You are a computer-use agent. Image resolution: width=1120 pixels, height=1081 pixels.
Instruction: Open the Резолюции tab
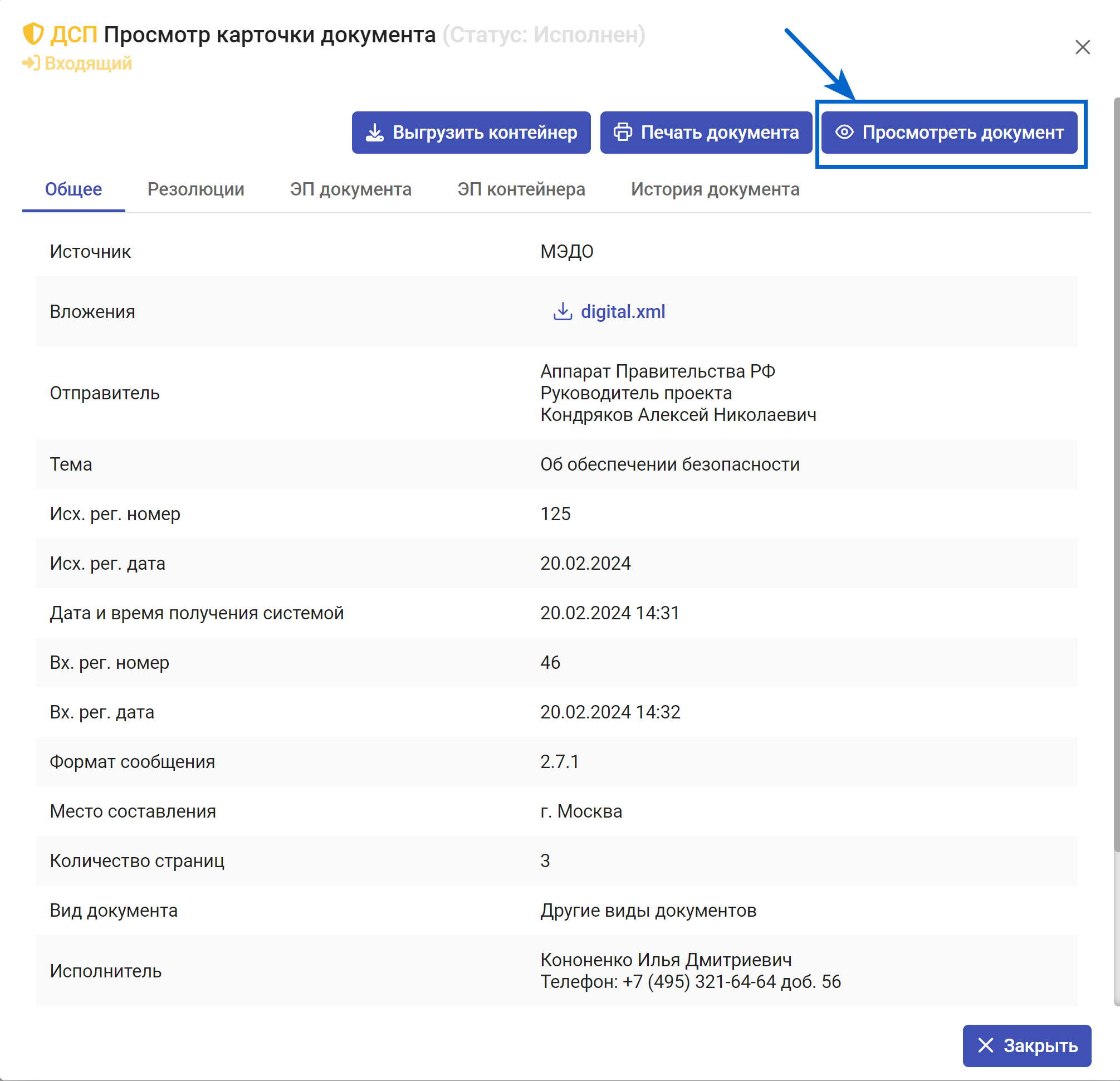pyautogui.click(x=196, y=189)
